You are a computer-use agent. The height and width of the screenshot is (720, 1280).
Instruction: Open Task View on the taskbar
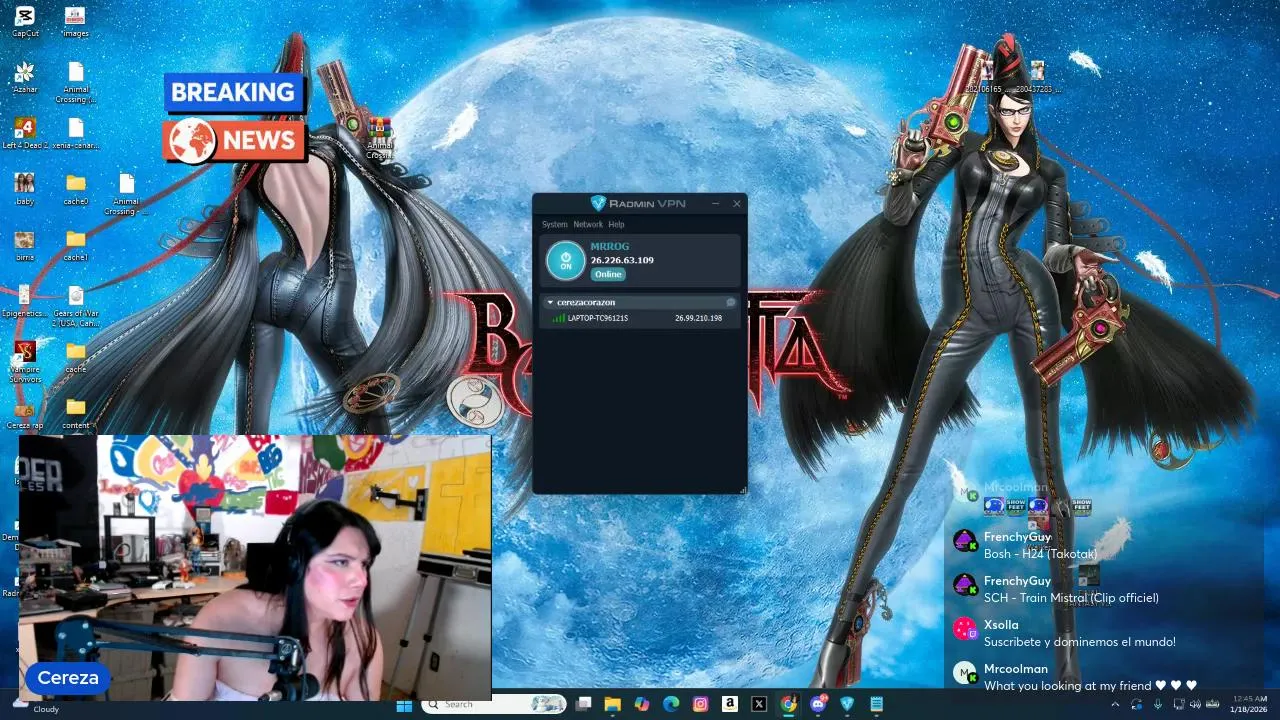click(584, 705)
